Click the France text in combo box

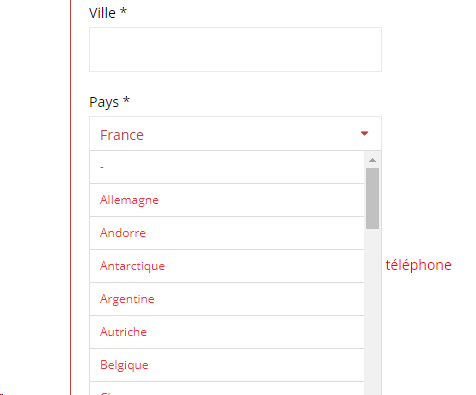122,135
